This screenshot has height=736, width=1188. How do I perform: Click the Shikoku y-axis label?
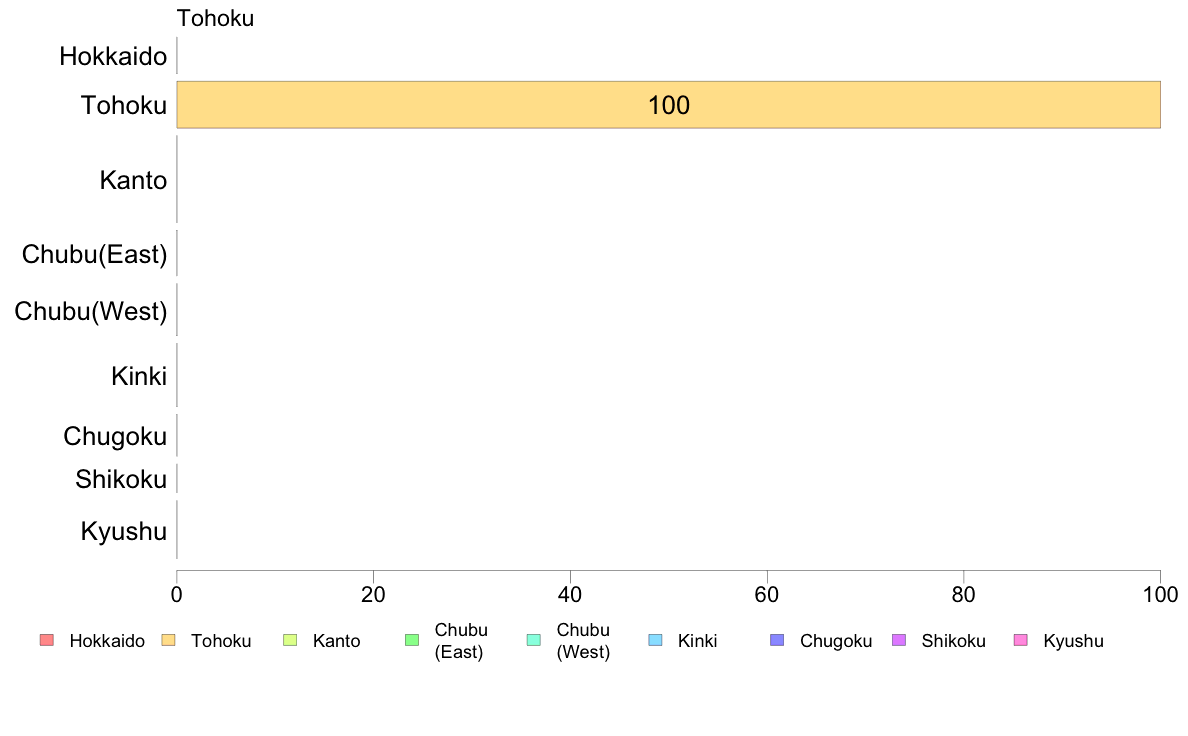[x=121, y=479]
